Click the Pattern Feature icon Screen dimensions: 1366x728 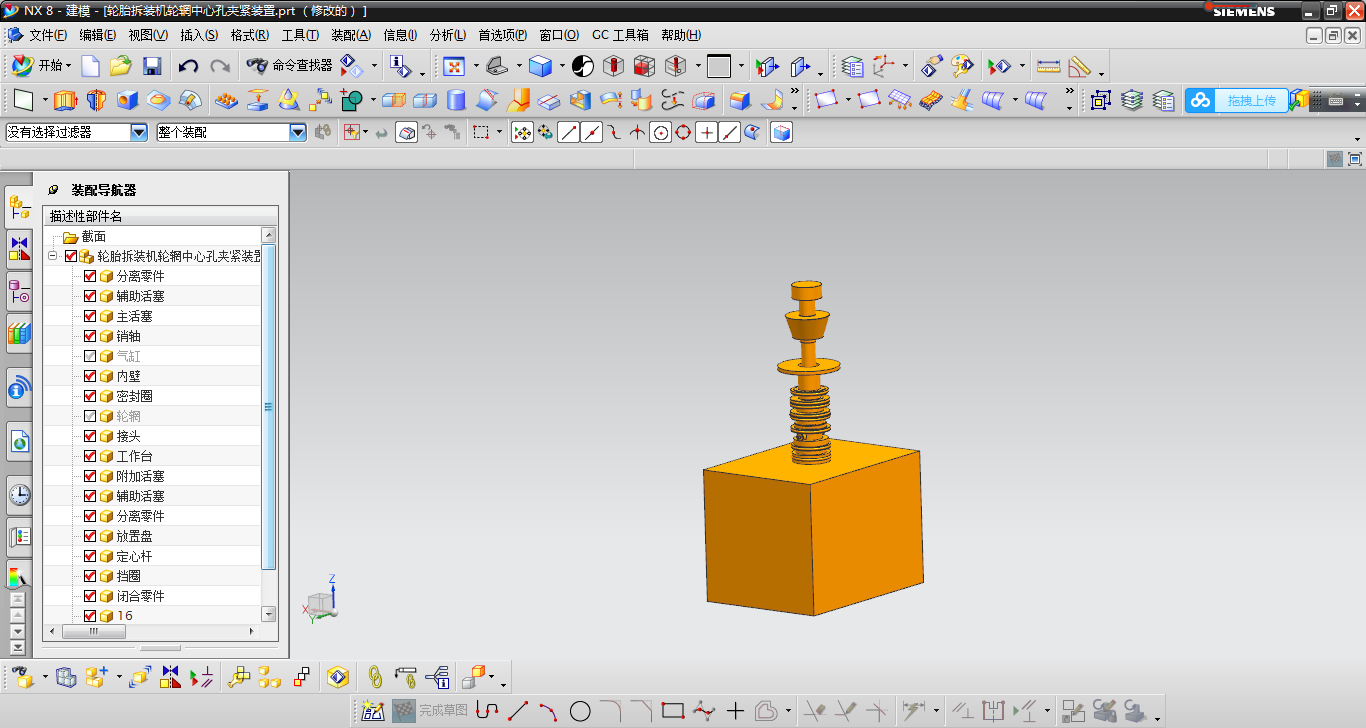click(x=227, y=100)
